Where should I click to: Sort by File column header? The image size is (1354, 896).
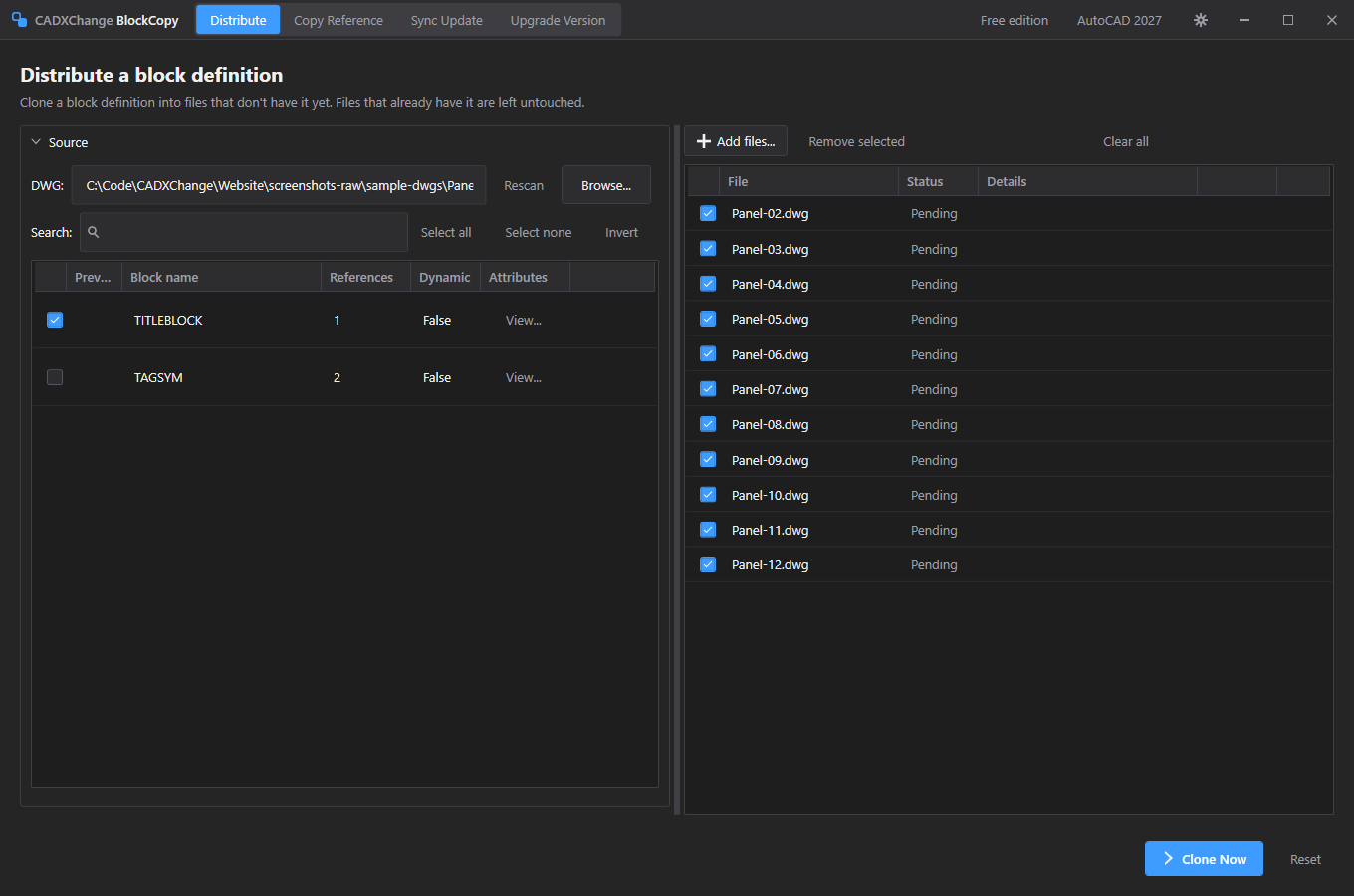pos(808,181)
